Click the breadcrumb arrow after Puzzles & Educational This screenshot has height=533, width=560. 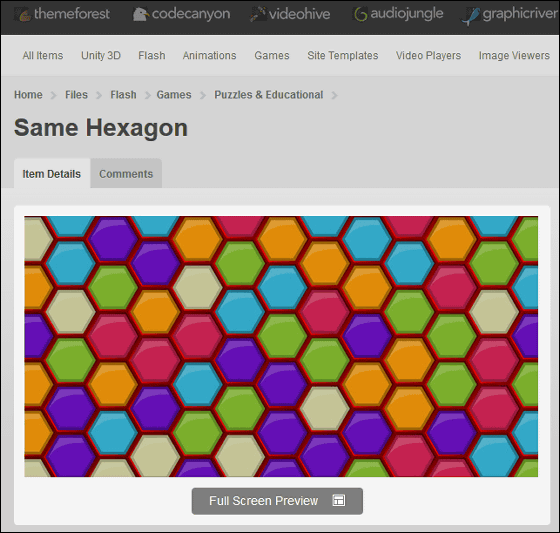pyautogui.click(x=334, y=95)
